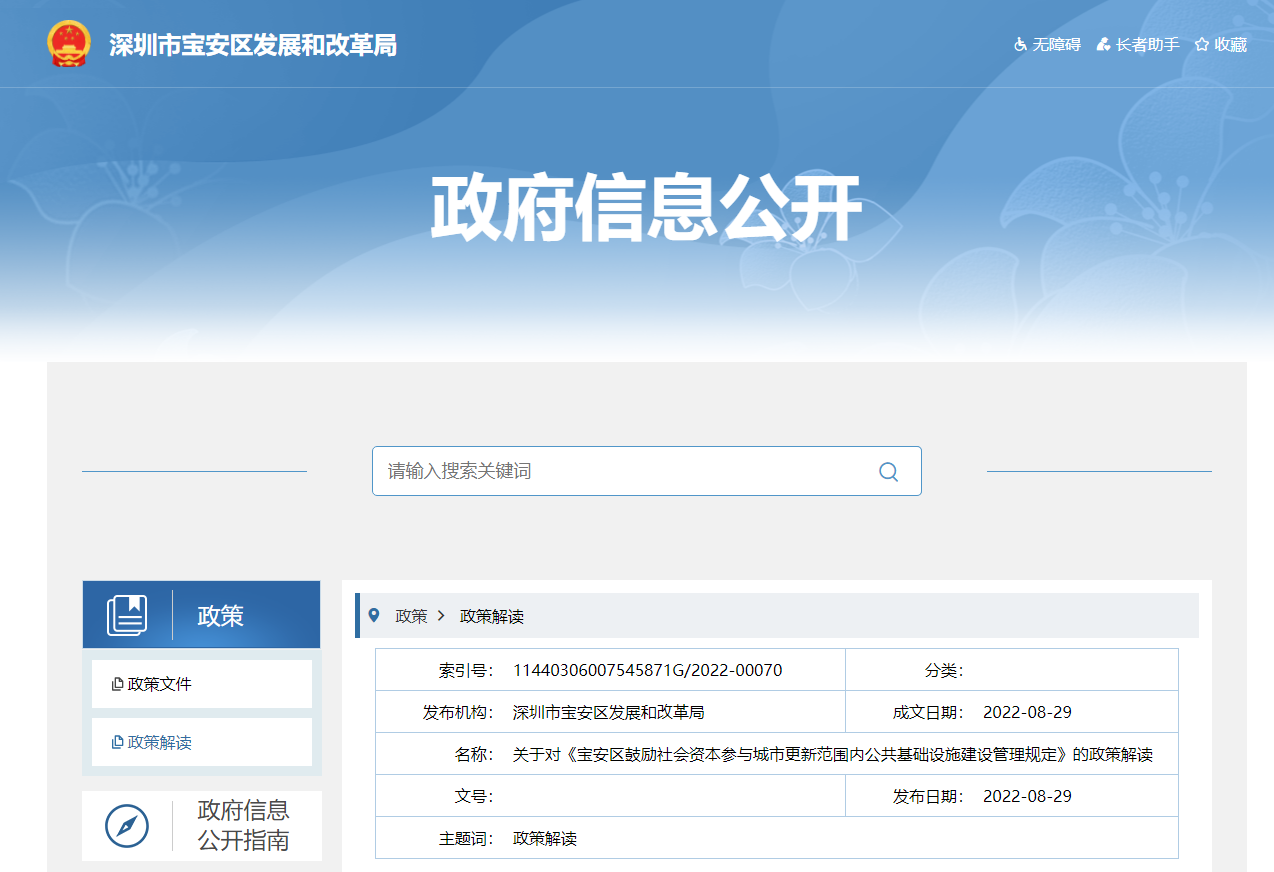Open the 深圳市宝安区发展和改革局 site title

click(x=253, y=45)
